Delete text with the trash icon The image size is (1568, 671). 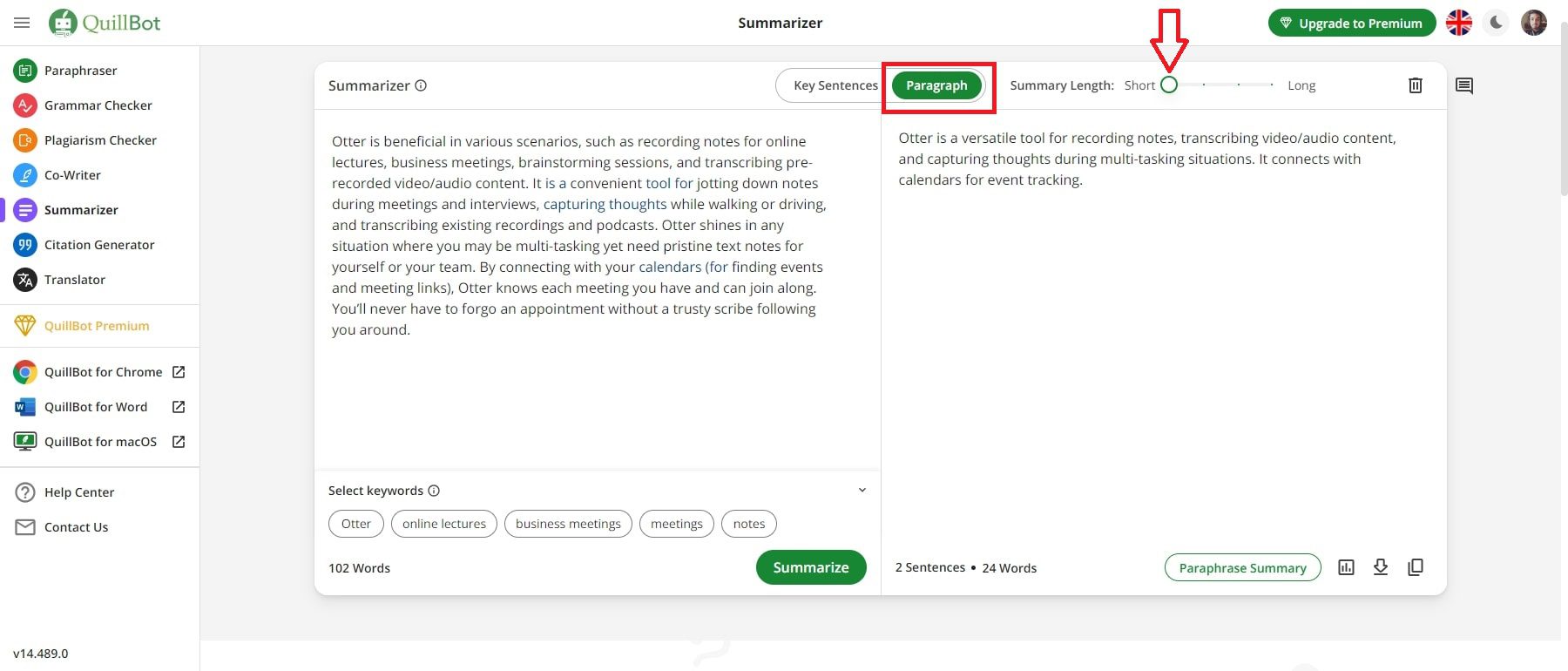click(1415, 85)
